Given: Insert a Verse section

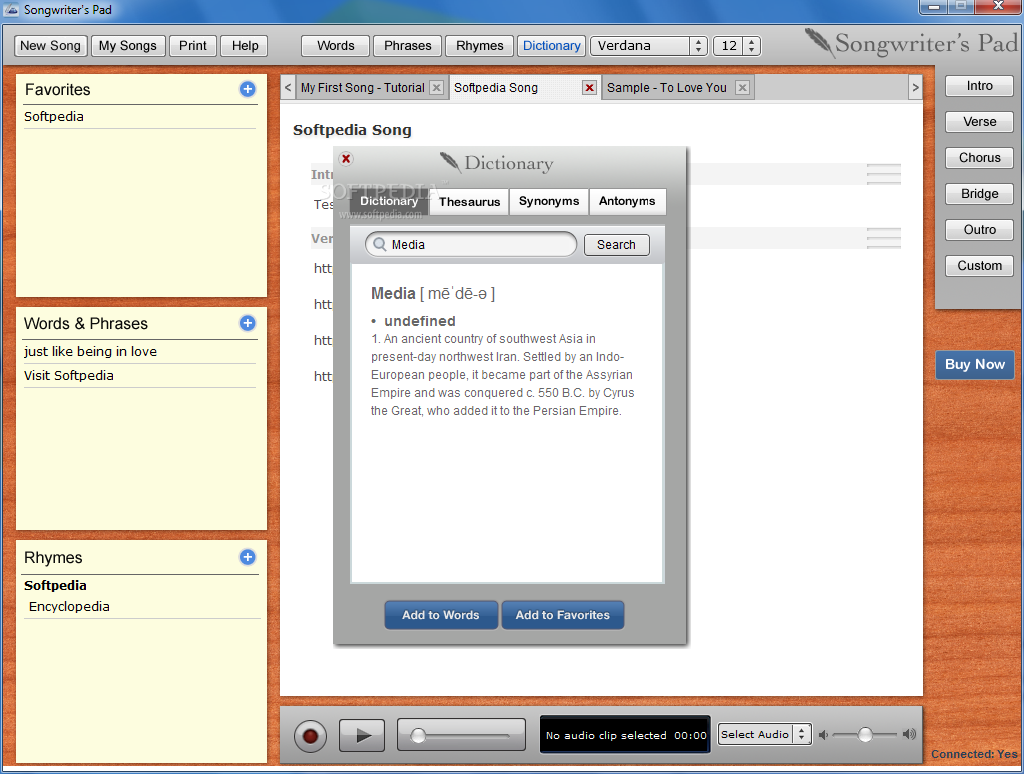Looking at the screenshot, I should point(979,122).
